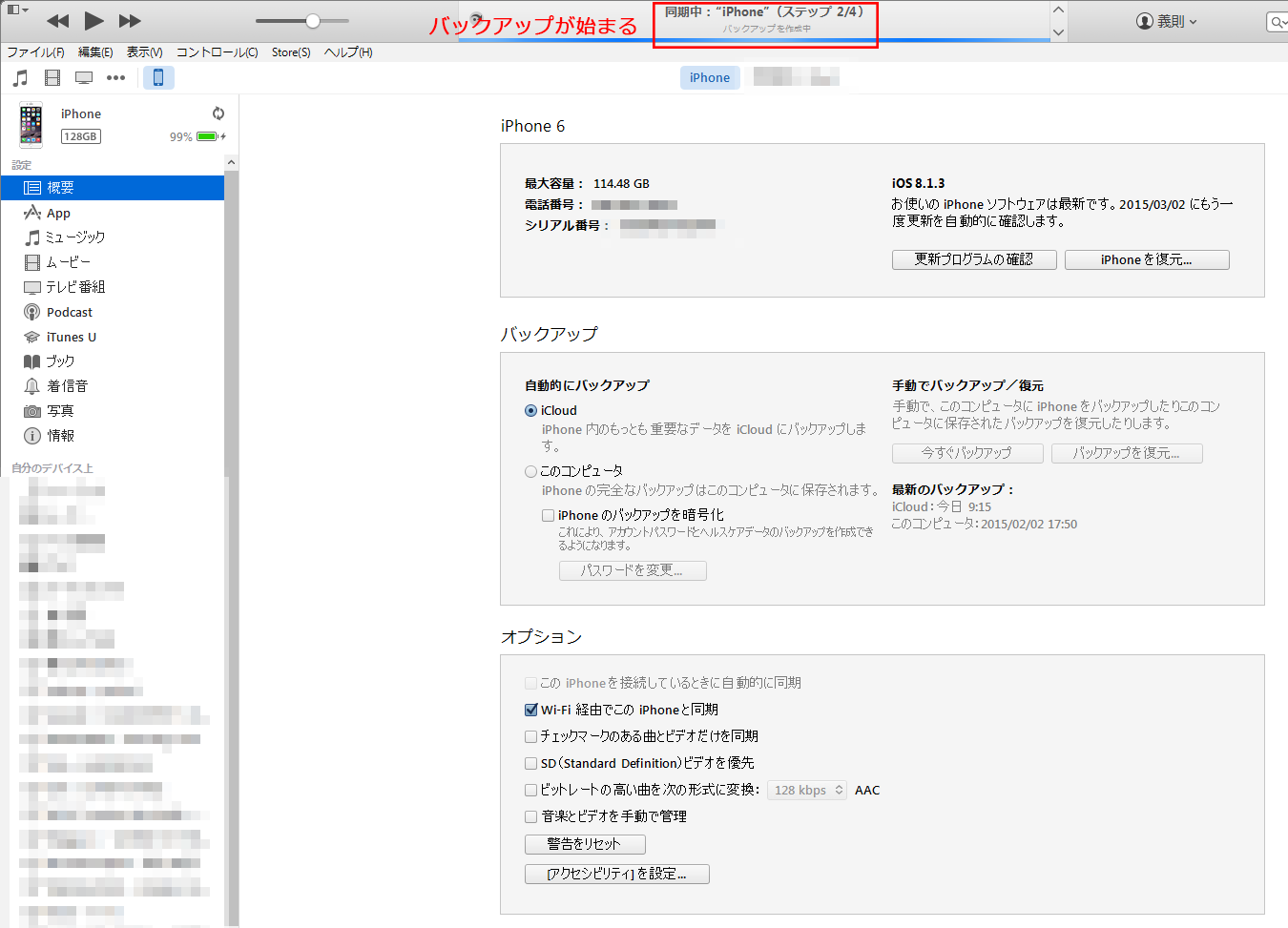The image size is (1288, 928).
Task: Enable convert higher bitrate songs checkbox
Action: coord(530,790)
